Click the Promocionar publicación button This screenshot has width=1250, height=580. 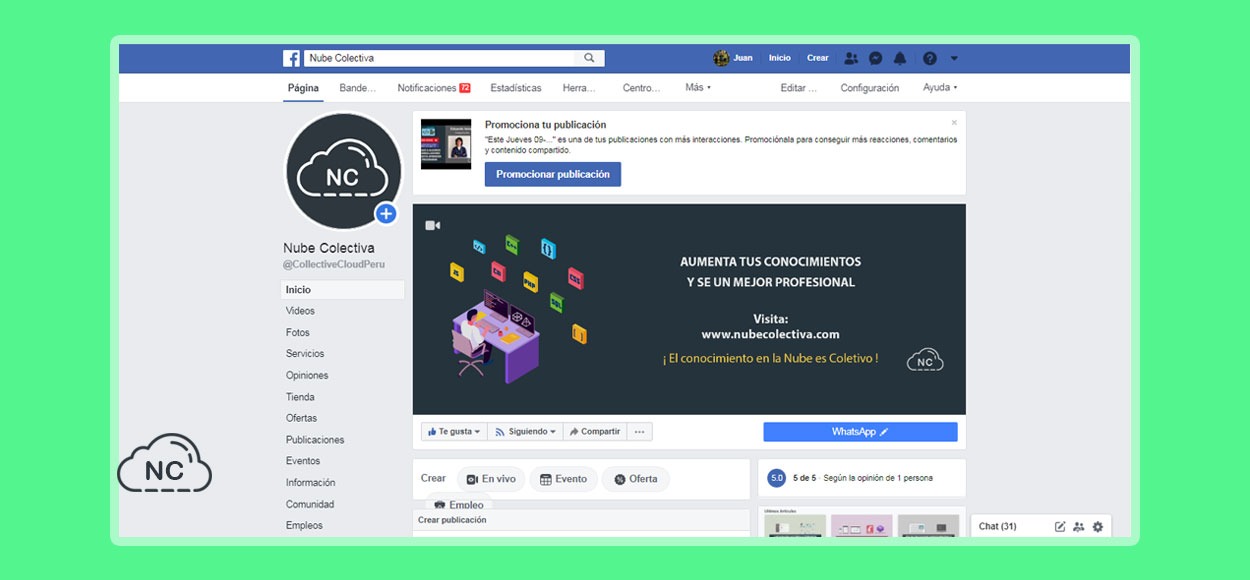pos(553,174)
